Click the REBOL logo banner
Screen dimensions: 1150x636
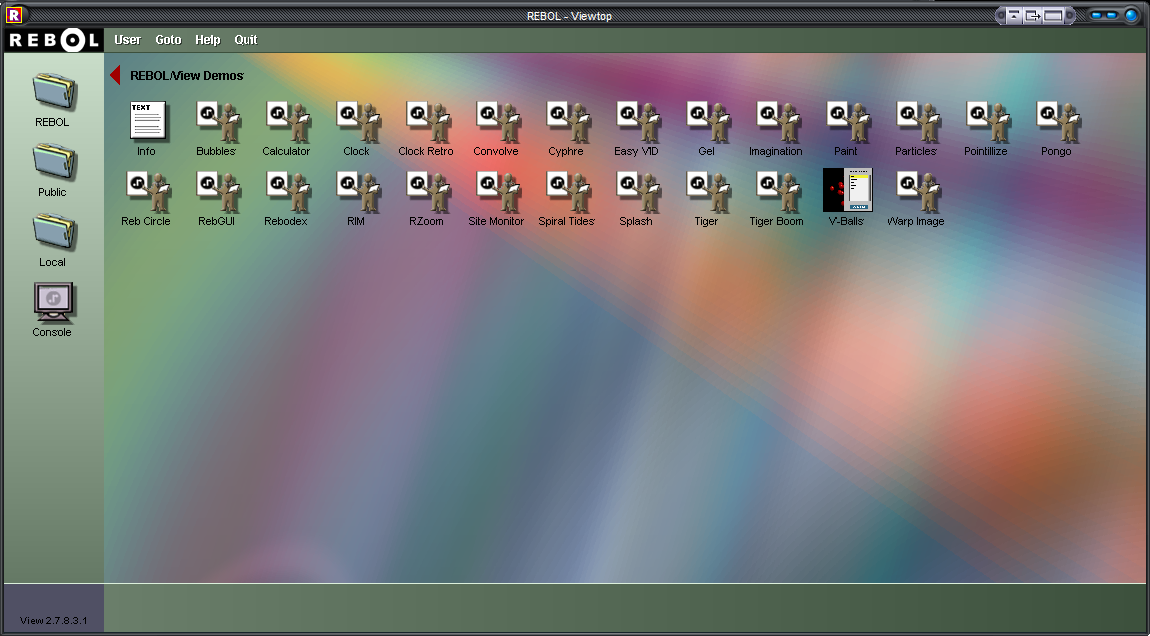[x=54, y=40]
